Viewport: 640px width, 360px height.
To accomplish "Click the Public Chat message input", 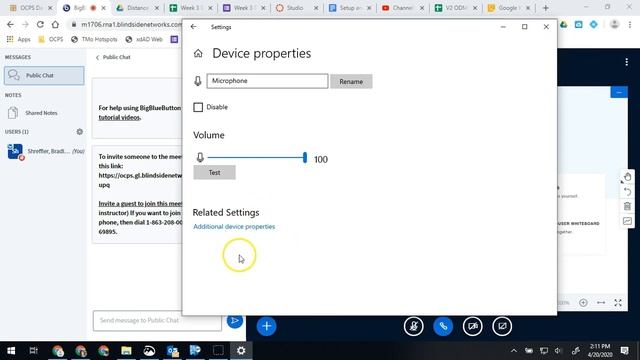I will 157,320.
